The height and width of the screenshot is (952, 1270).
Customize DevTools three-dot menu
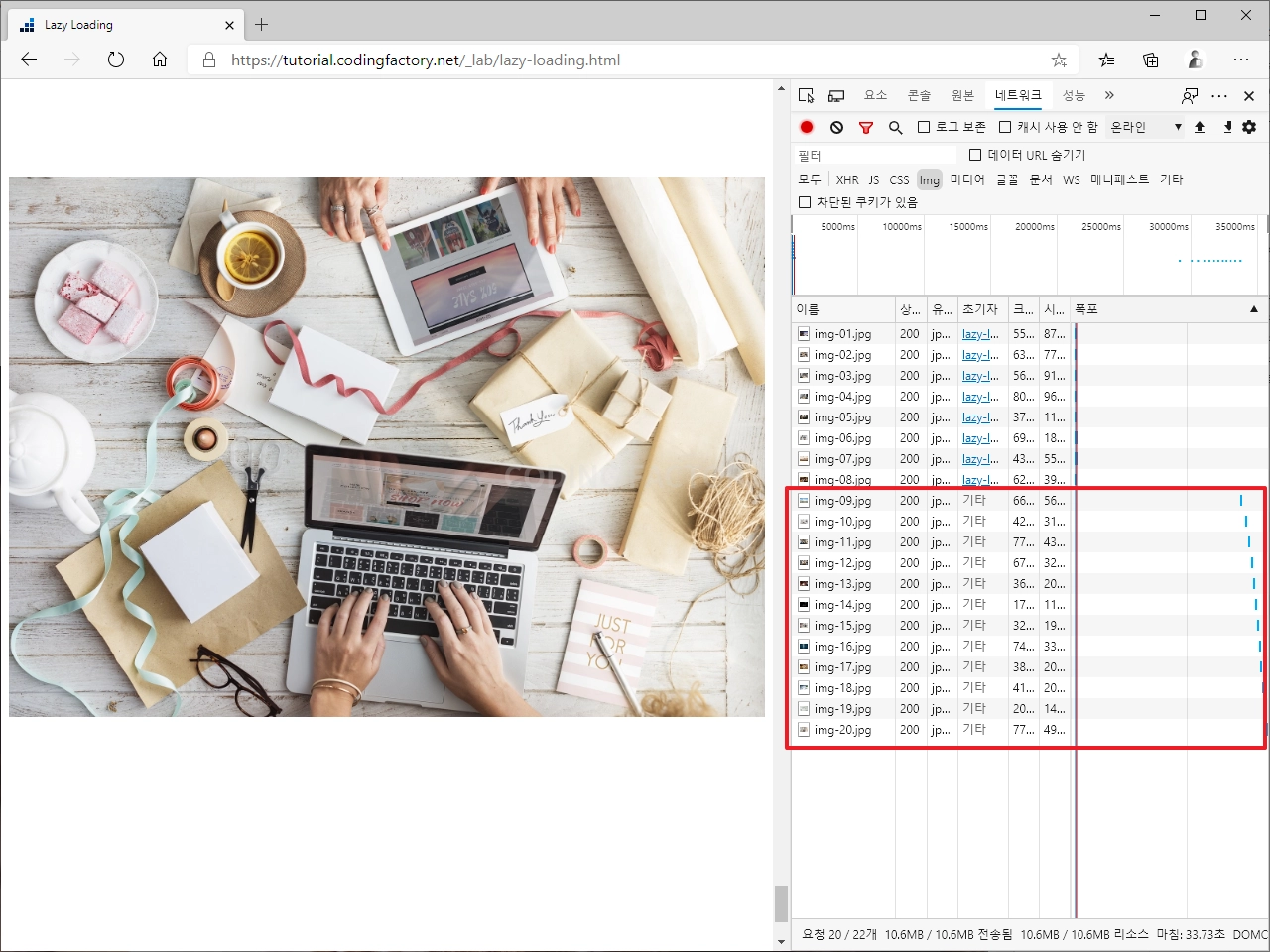tap(1219, 96)
